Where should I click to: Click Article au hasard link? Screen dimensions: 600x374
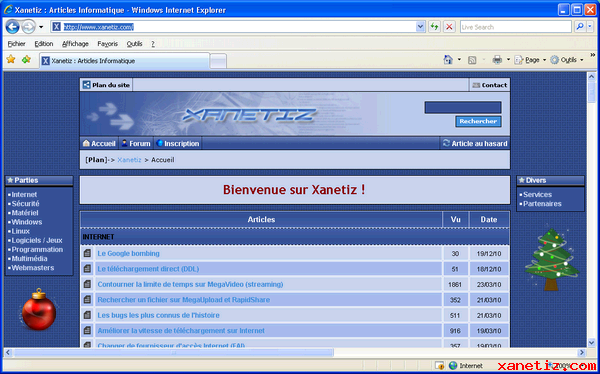click(475, 144)
